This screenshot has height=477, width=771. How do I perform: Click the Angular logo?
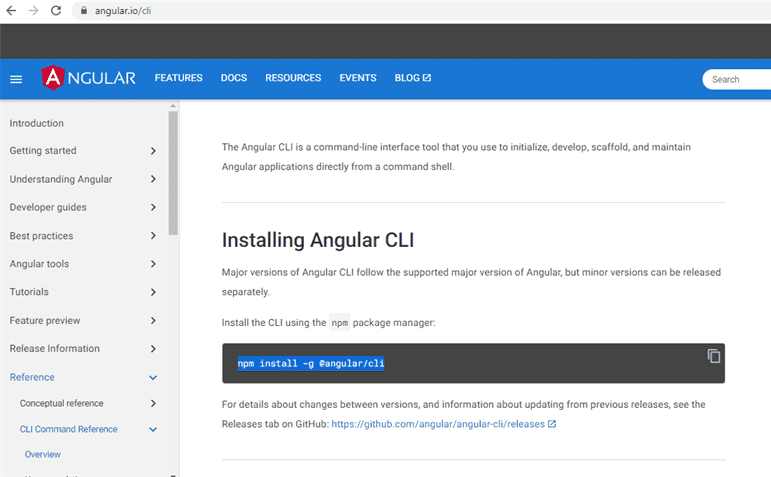coord(89,78)
